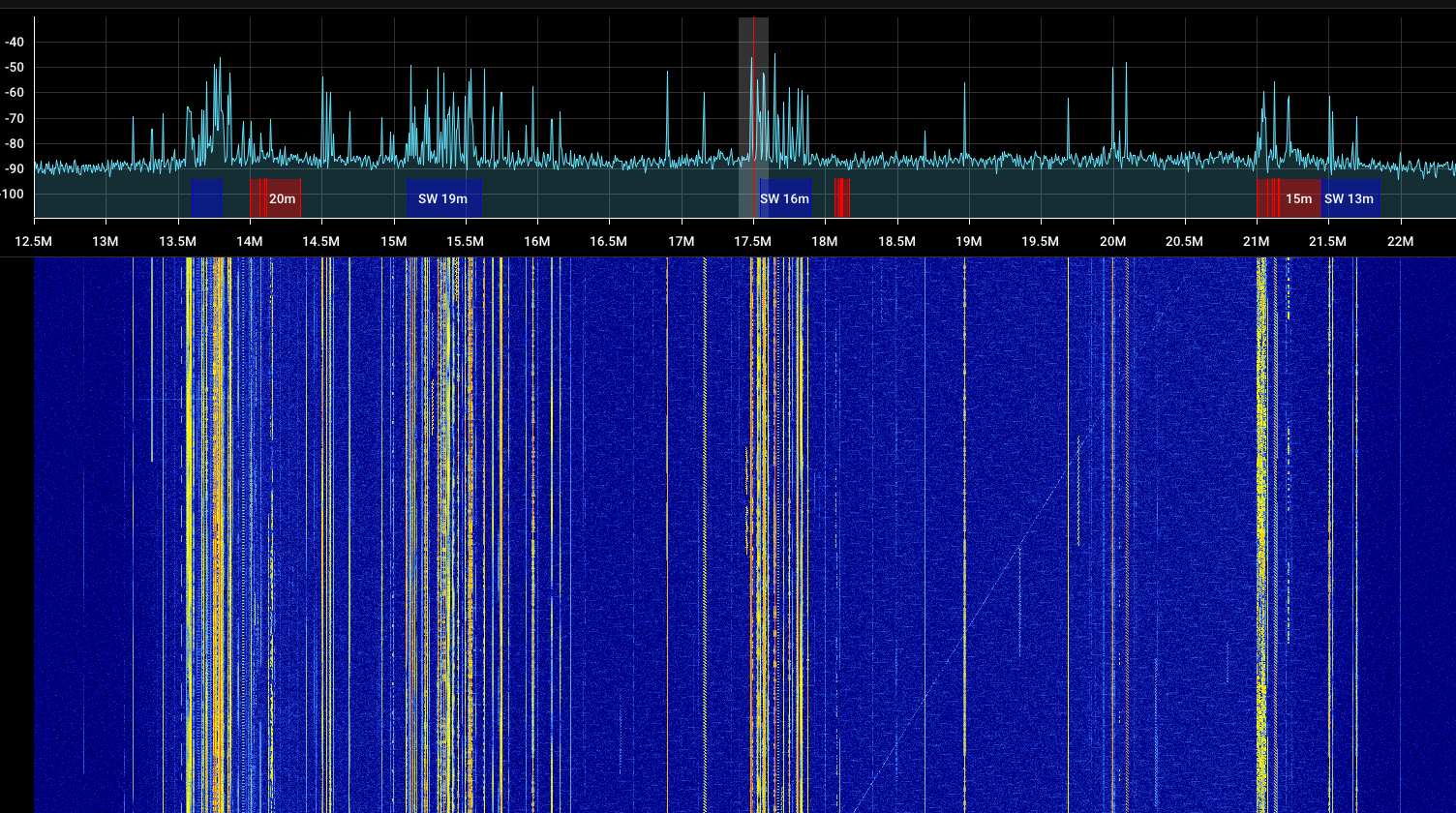Click the 15m band plan marker

click(x=1289, y=198)
